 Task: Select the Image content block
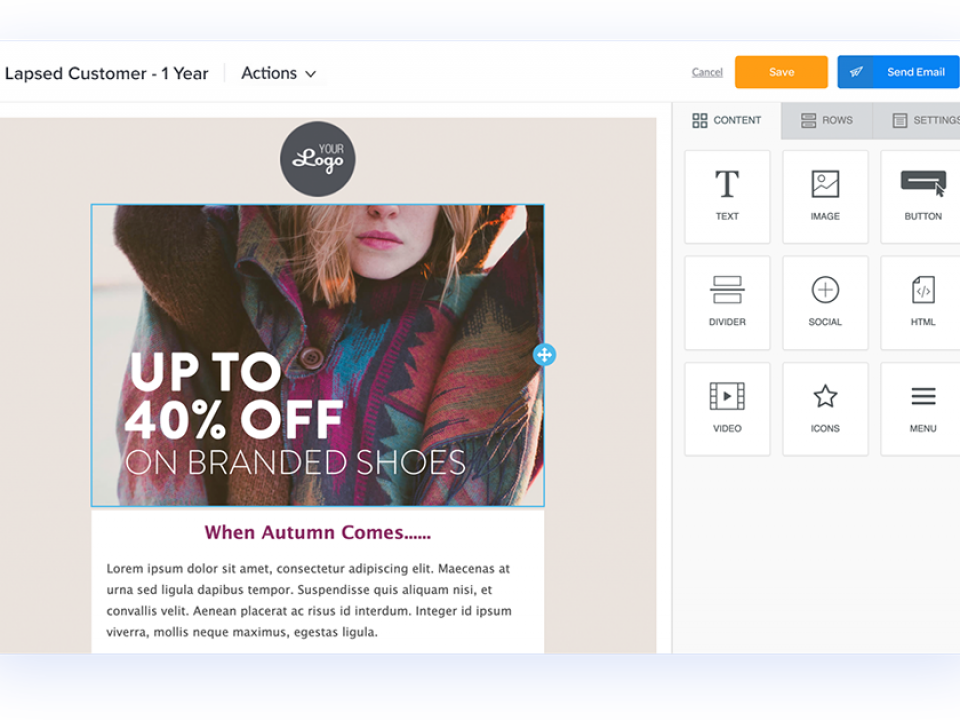825,196
